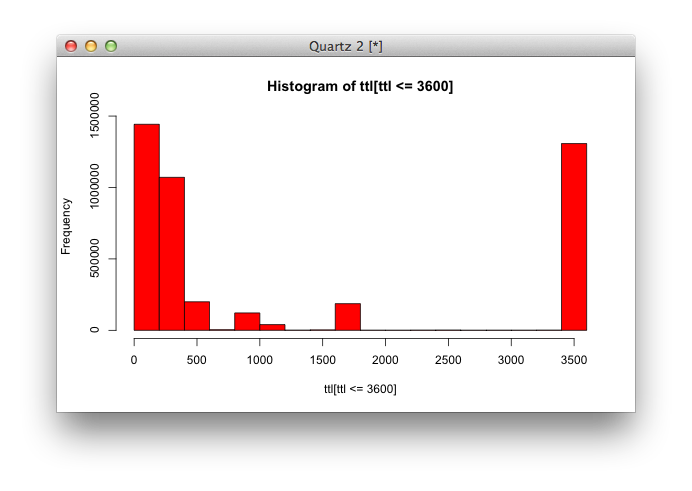
Task: Click the x-axis tick label '500'
Action: point(197,360)
